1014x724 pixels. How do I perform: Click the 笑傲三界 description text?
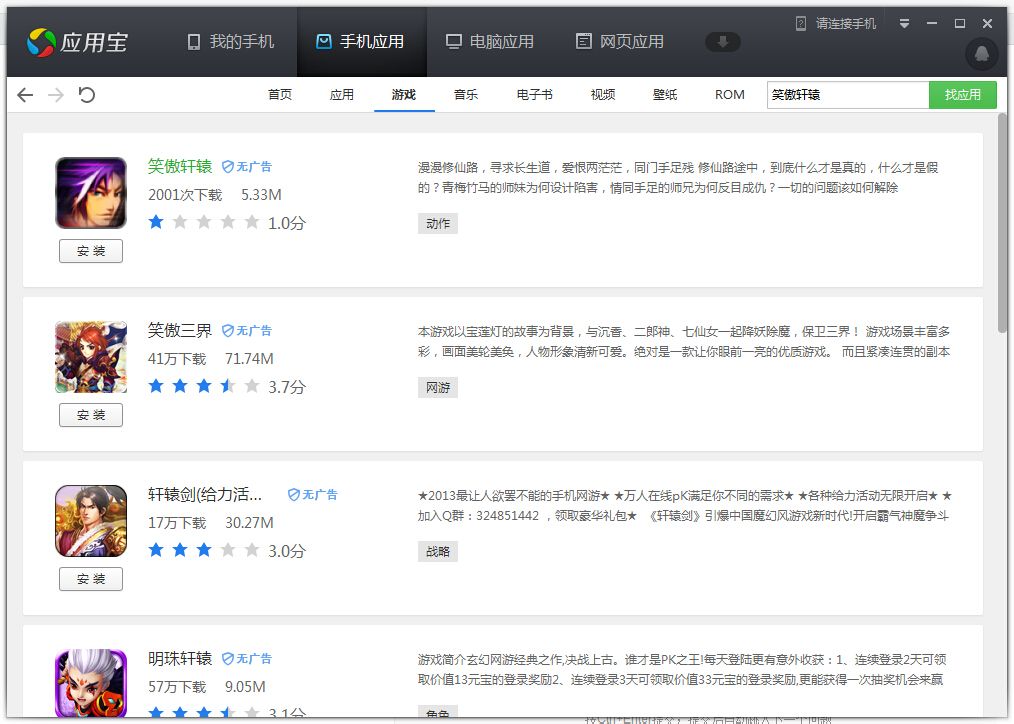[x=684, y=342]
